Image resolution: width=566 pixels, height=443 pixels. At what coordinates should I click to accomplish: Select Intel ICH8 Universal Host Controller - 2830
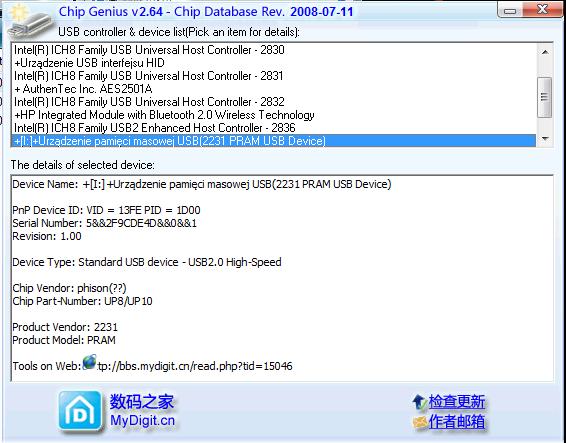(x=273, y=50)
